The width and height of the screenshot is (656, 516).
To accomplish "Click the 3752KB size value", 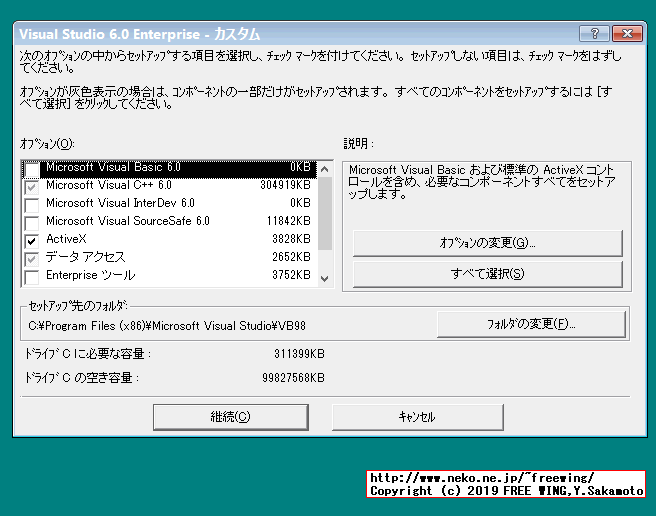I will click(x=291, y=275).
